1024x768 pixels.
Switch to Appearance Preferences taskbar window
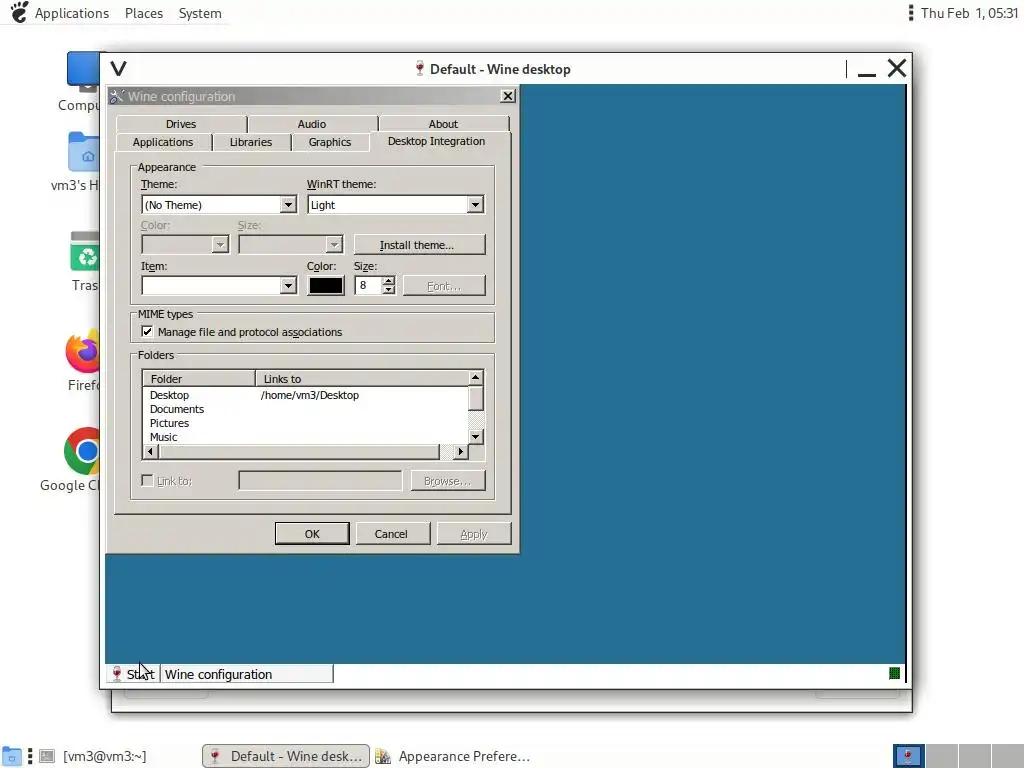(453, 756)
